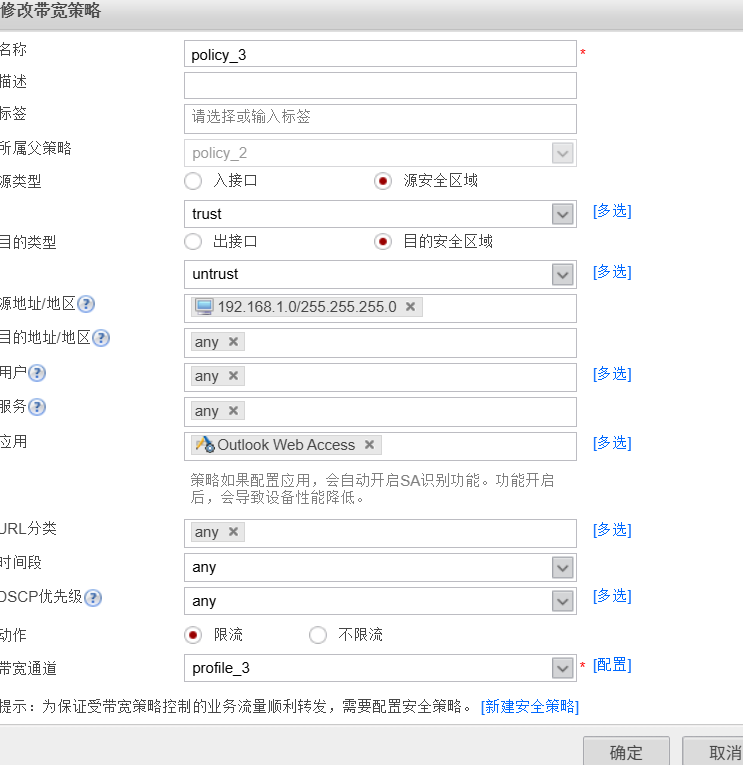Click the 配置 link for bandwidth channel
743x765 pixels.
pos(612,665)
